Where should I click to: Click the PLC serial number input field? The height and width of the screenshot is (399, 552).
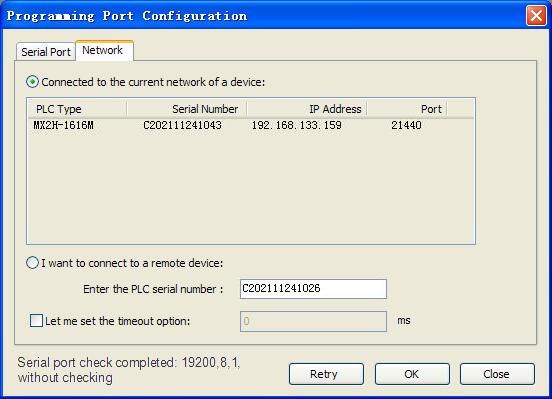313,289
